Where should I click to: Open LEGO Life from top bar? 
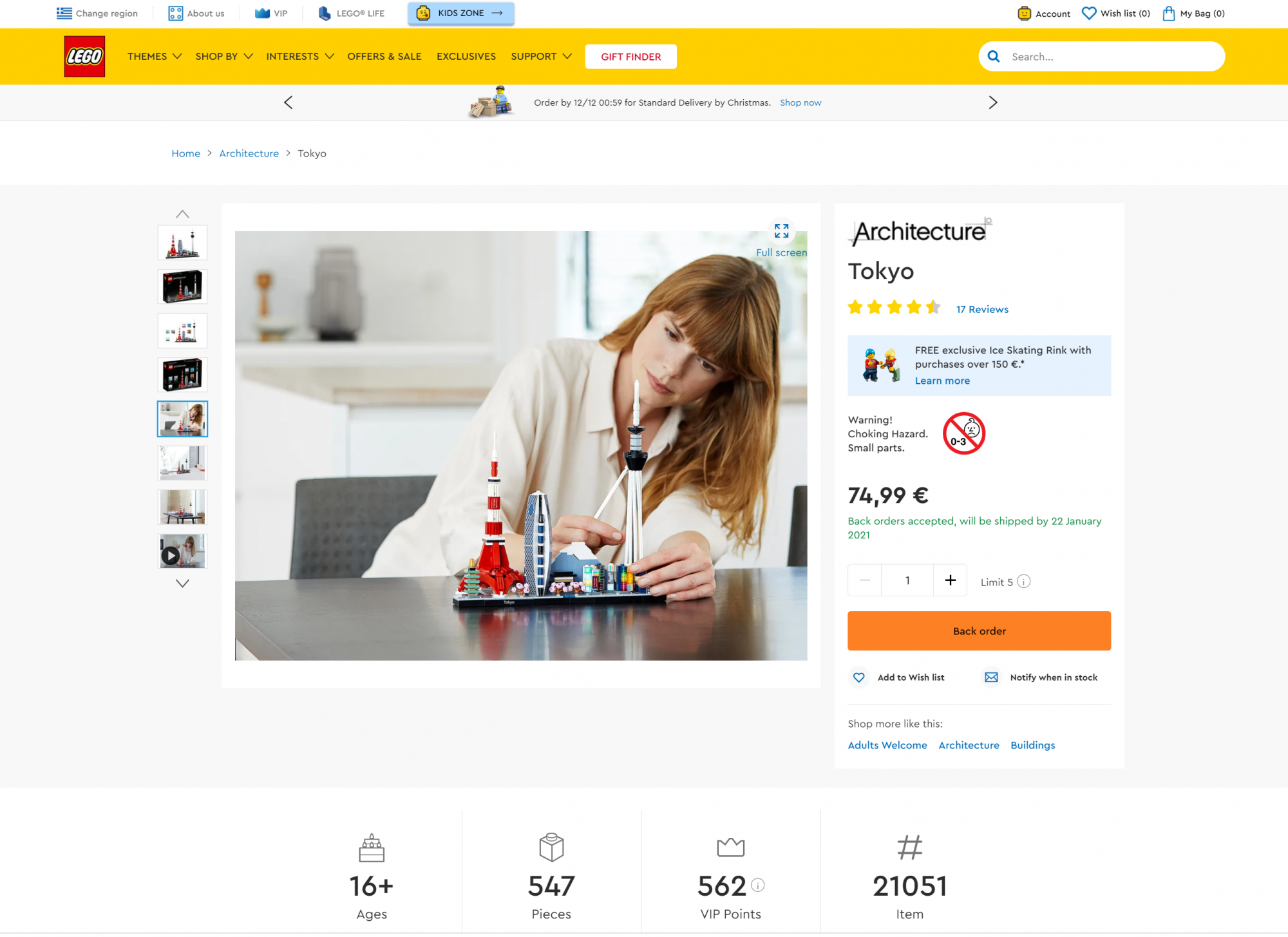point(352,14)
